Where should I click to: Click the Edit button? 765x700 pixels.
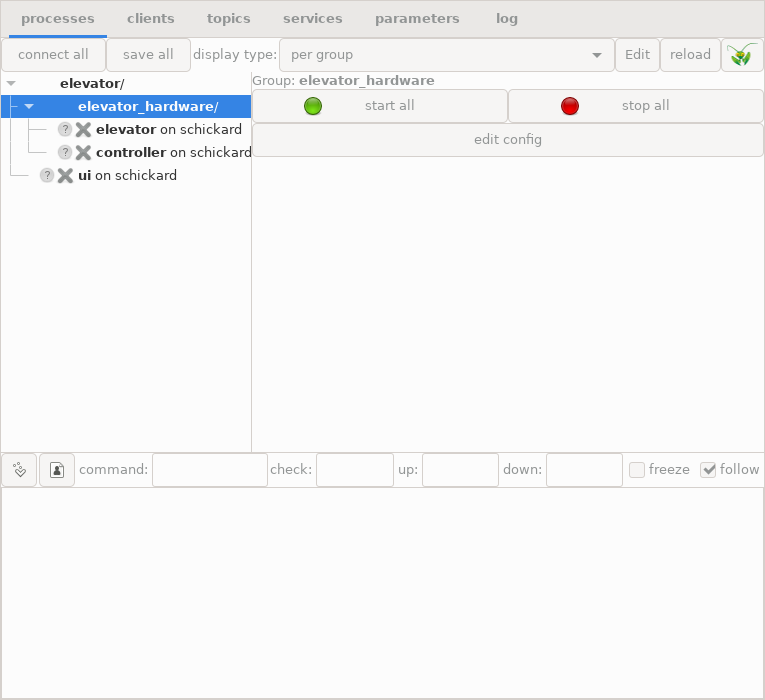[x=637, y=55]
